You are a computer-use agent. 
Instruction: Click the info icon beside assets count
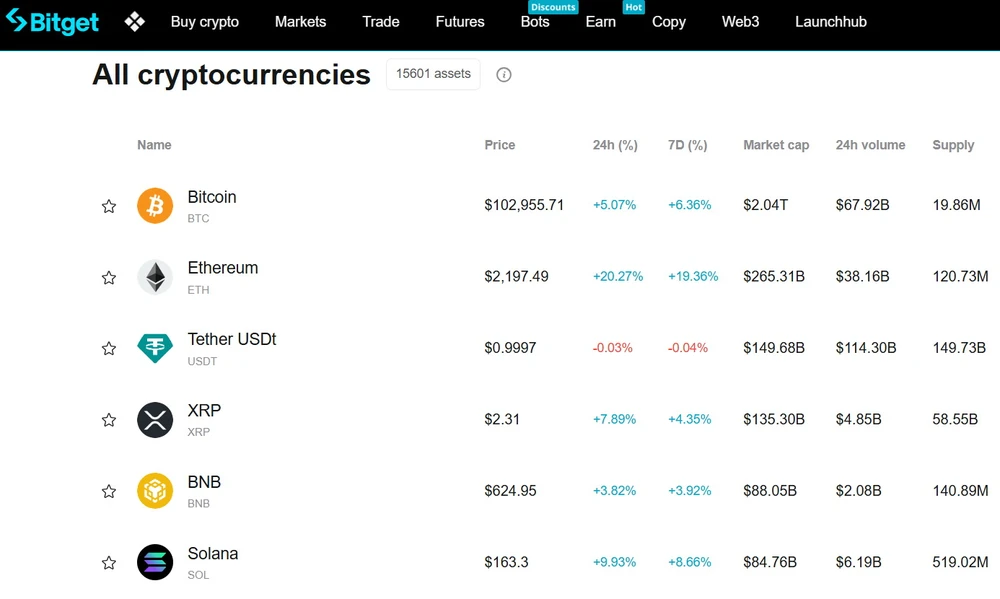[504, 75]
